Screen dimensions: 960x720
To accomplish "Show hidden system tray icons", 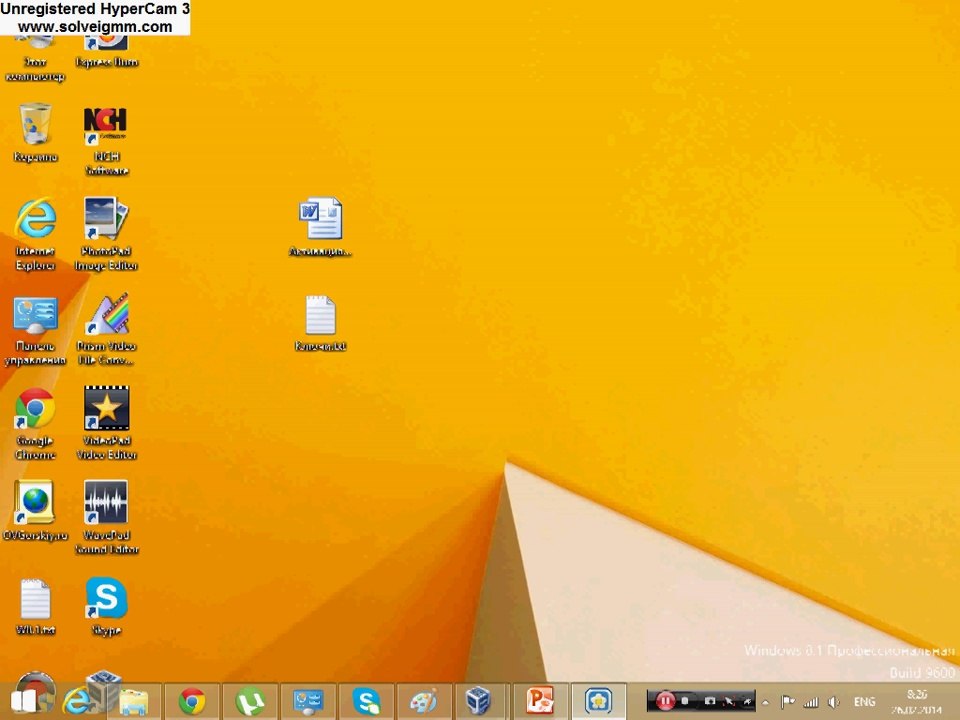I will [765, 702].
